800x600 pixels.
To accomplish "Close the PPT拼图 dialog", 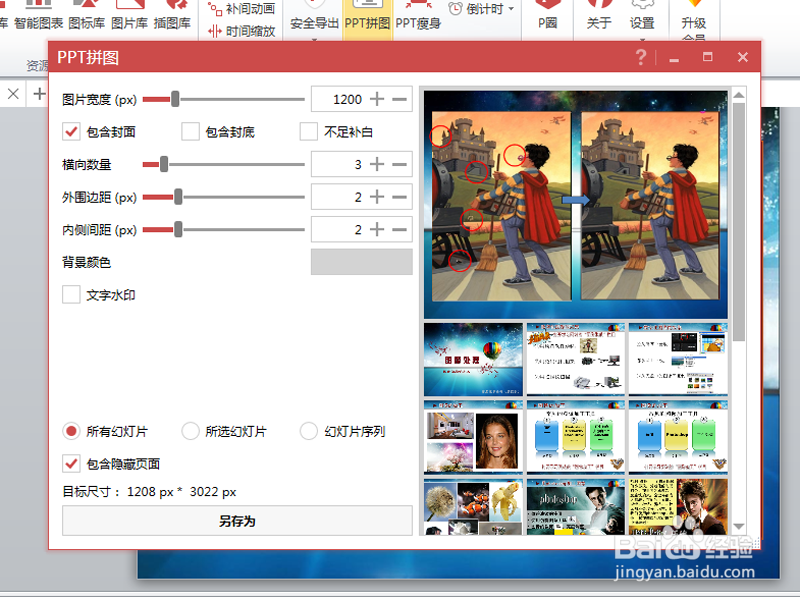I will (x=743, y=57).
